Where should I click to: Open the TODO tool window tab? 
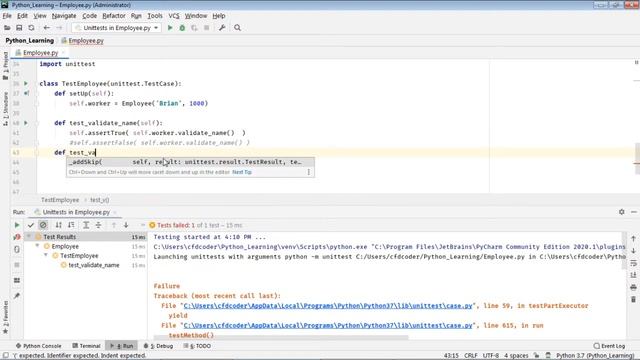pos(198,346)
